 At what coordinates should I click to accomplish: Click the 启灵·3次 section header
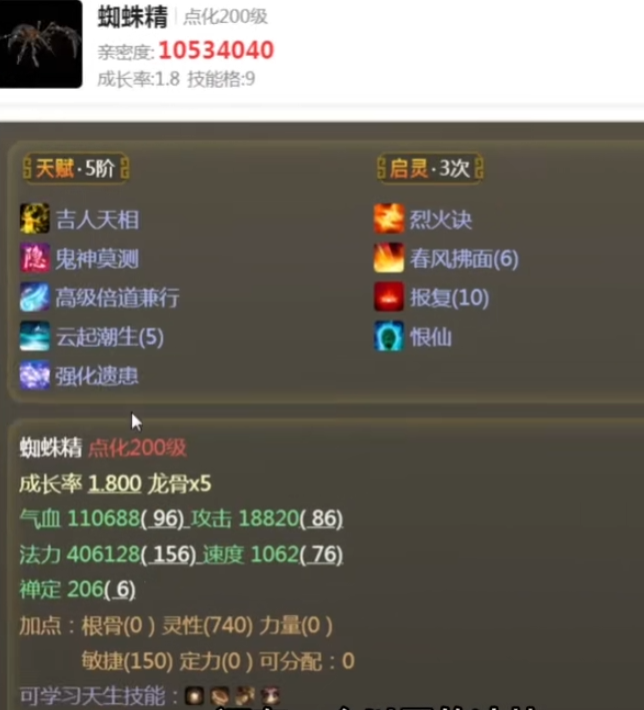click(x=430, y=168)
